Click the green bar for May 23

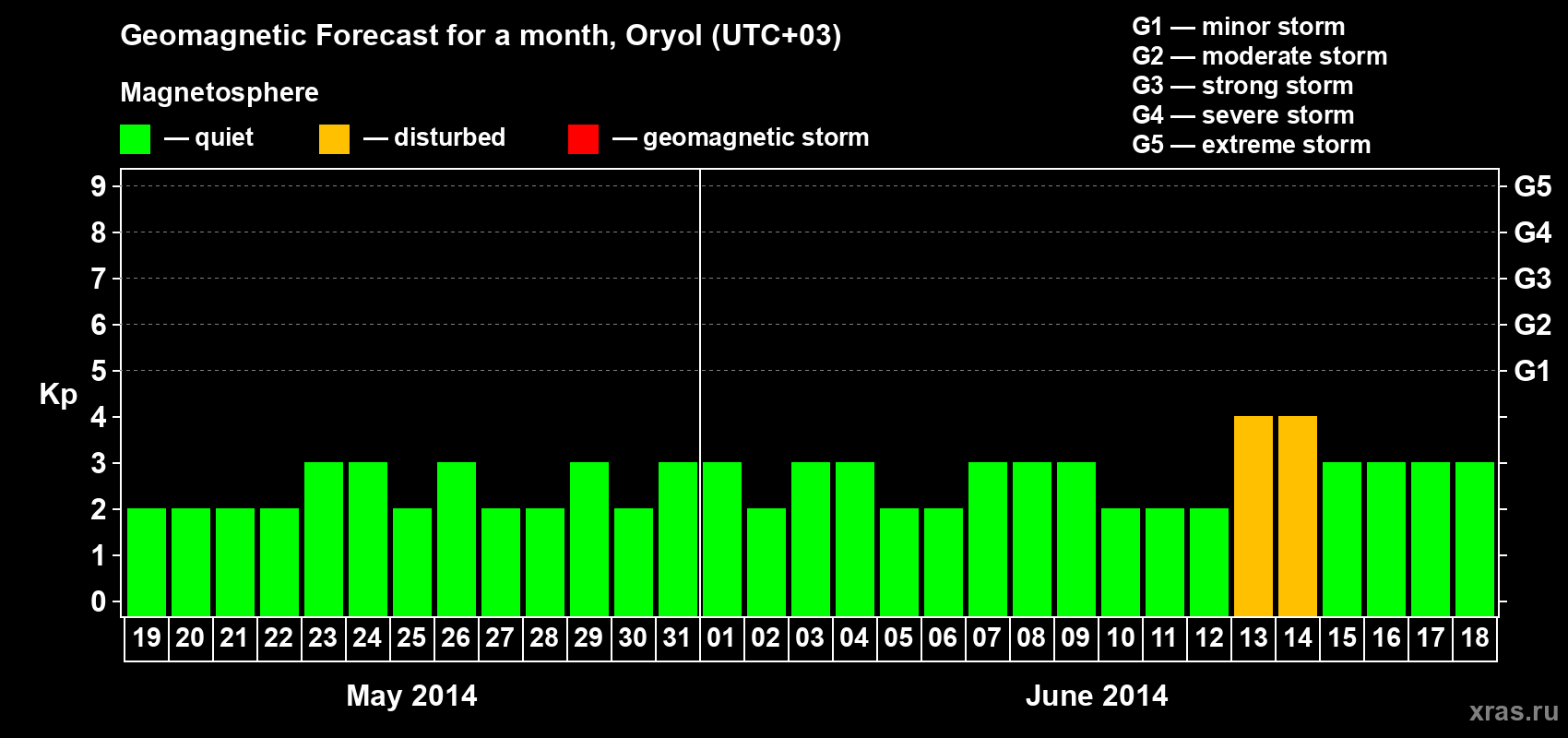coord(324,540)
